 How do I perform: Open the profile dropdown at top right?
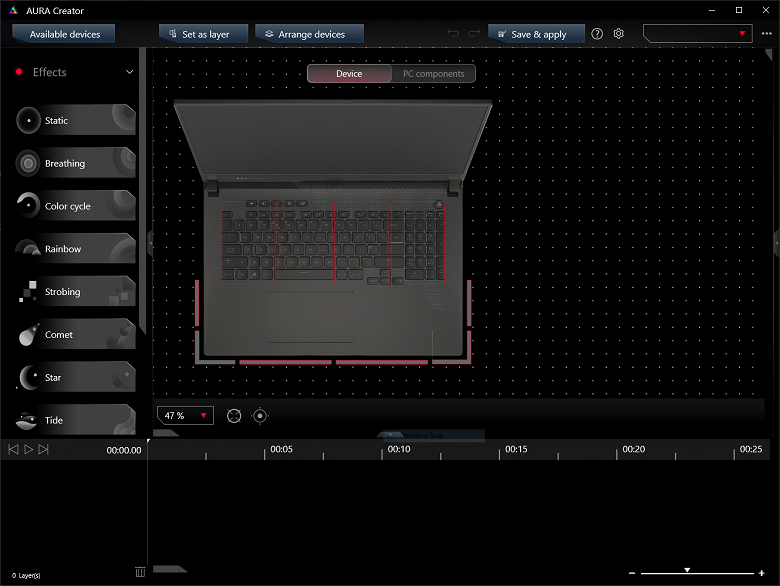pyautogui.click(x=697, y=33)
